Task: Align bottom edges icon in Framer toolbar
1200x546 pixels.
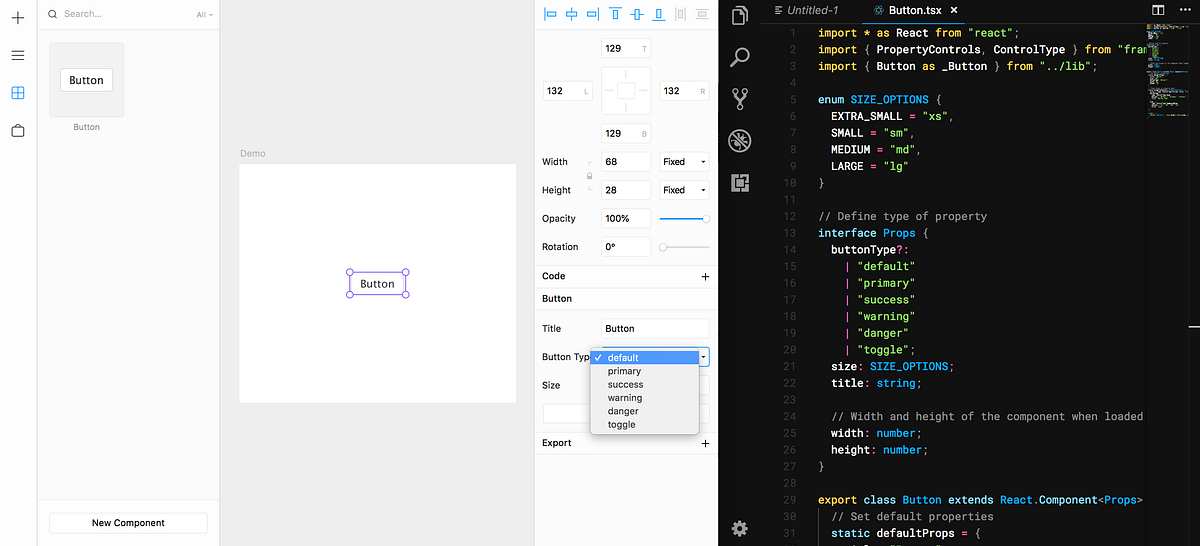Action: tap(658, 14)
